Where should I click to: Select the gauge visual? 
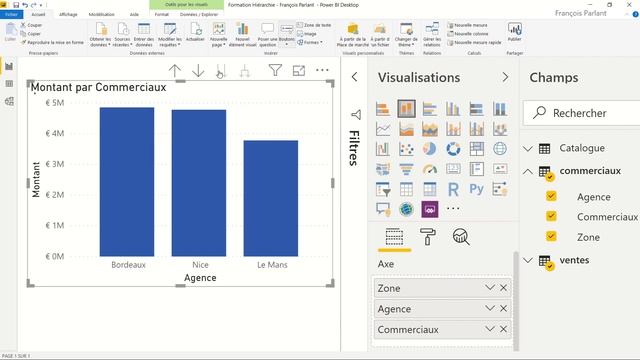[429, 169]
